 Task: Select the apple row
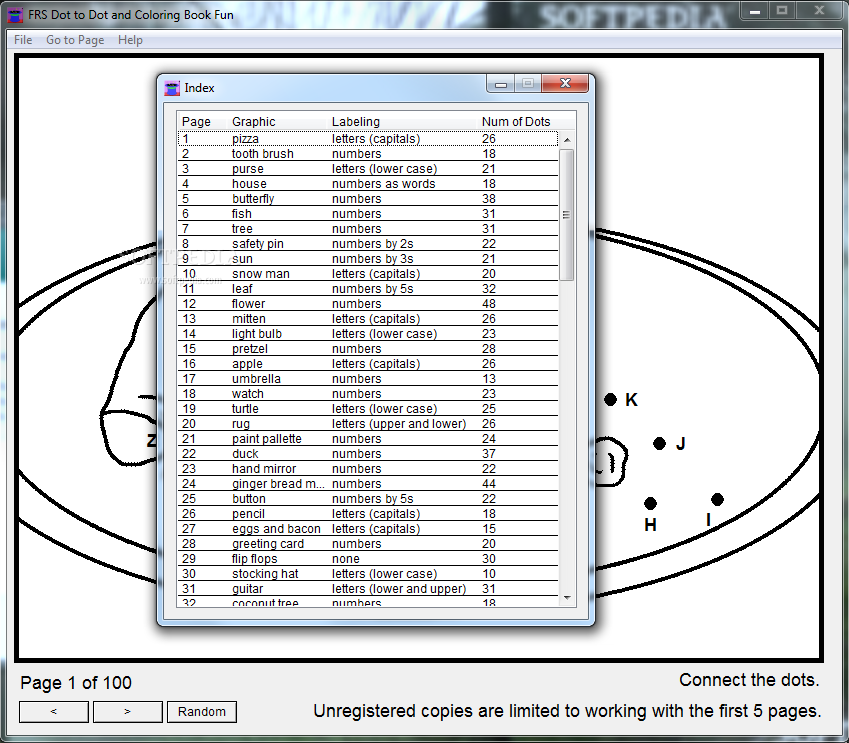click(368, 364)
